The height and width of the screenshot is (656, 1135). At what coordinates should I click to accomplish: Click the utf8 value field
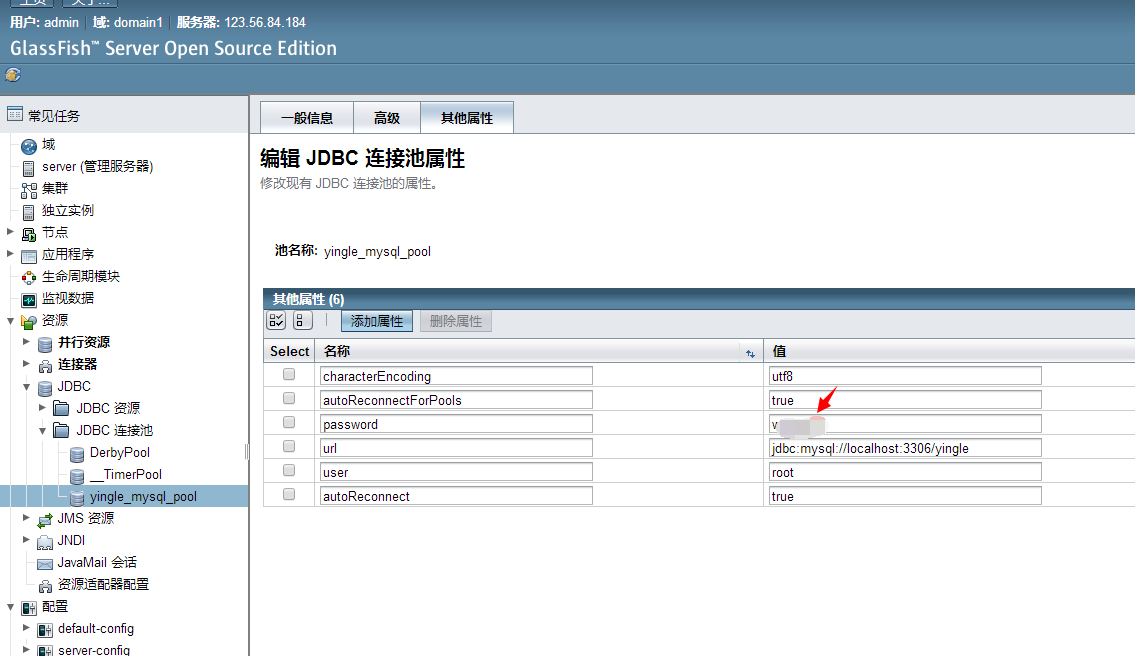pyautogui.click(x=905, y=376)
